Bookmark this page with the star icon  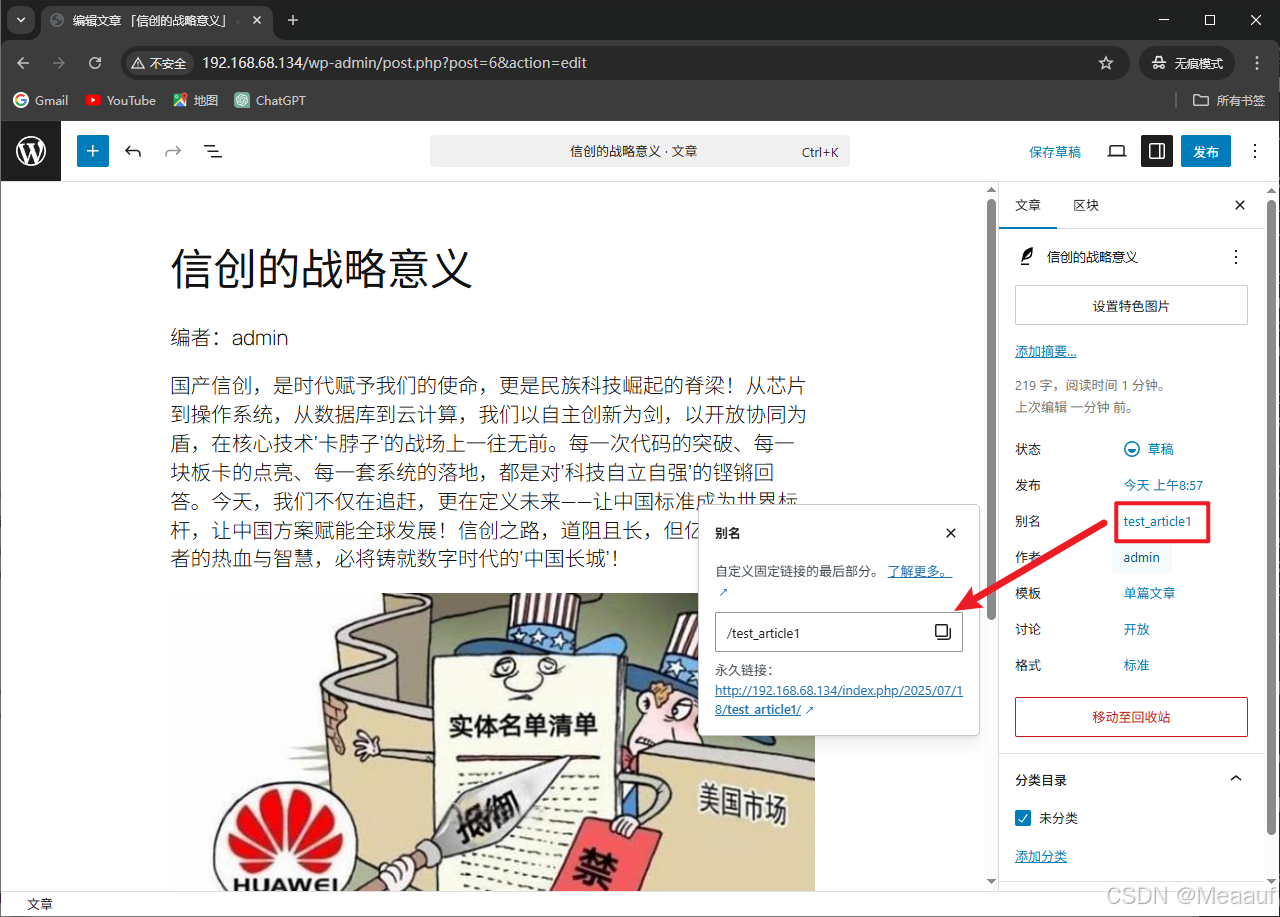pos(1106,63)
